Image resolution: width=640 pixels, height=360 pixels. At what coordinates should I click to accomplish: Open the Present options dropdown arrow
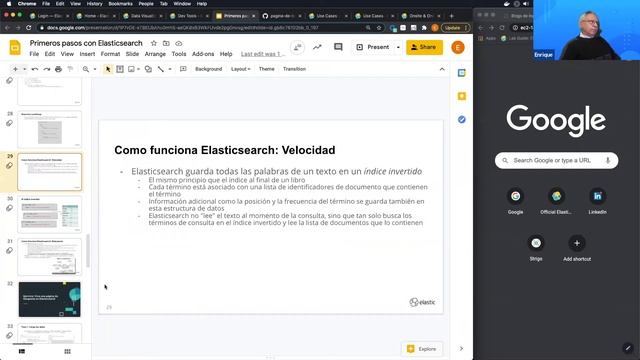(x=398, y=47)
